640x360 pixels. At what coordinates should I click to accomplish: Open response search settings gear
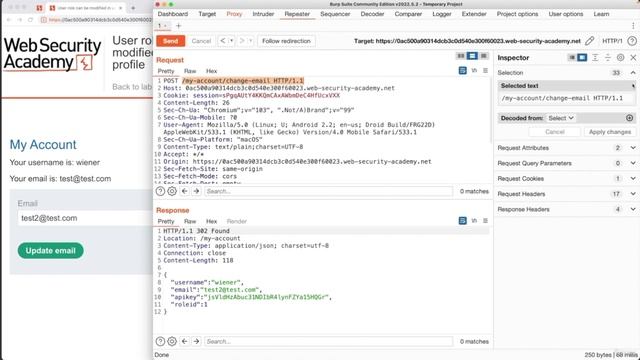click(172, 341)
